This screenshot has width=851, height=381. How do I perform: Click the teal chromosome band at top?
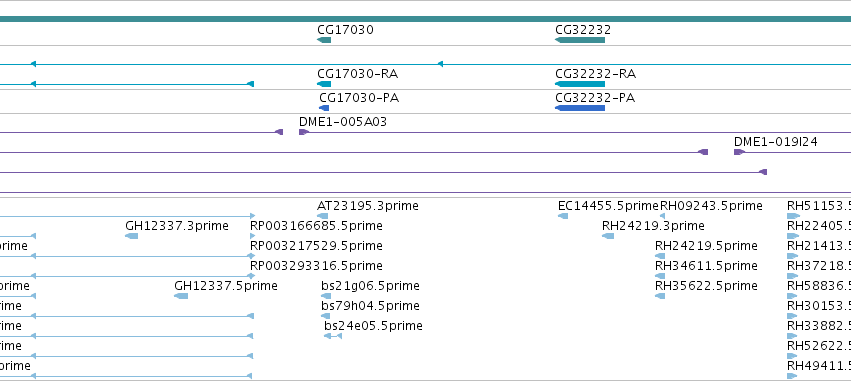pyautogui.click(x=426, y=19)
